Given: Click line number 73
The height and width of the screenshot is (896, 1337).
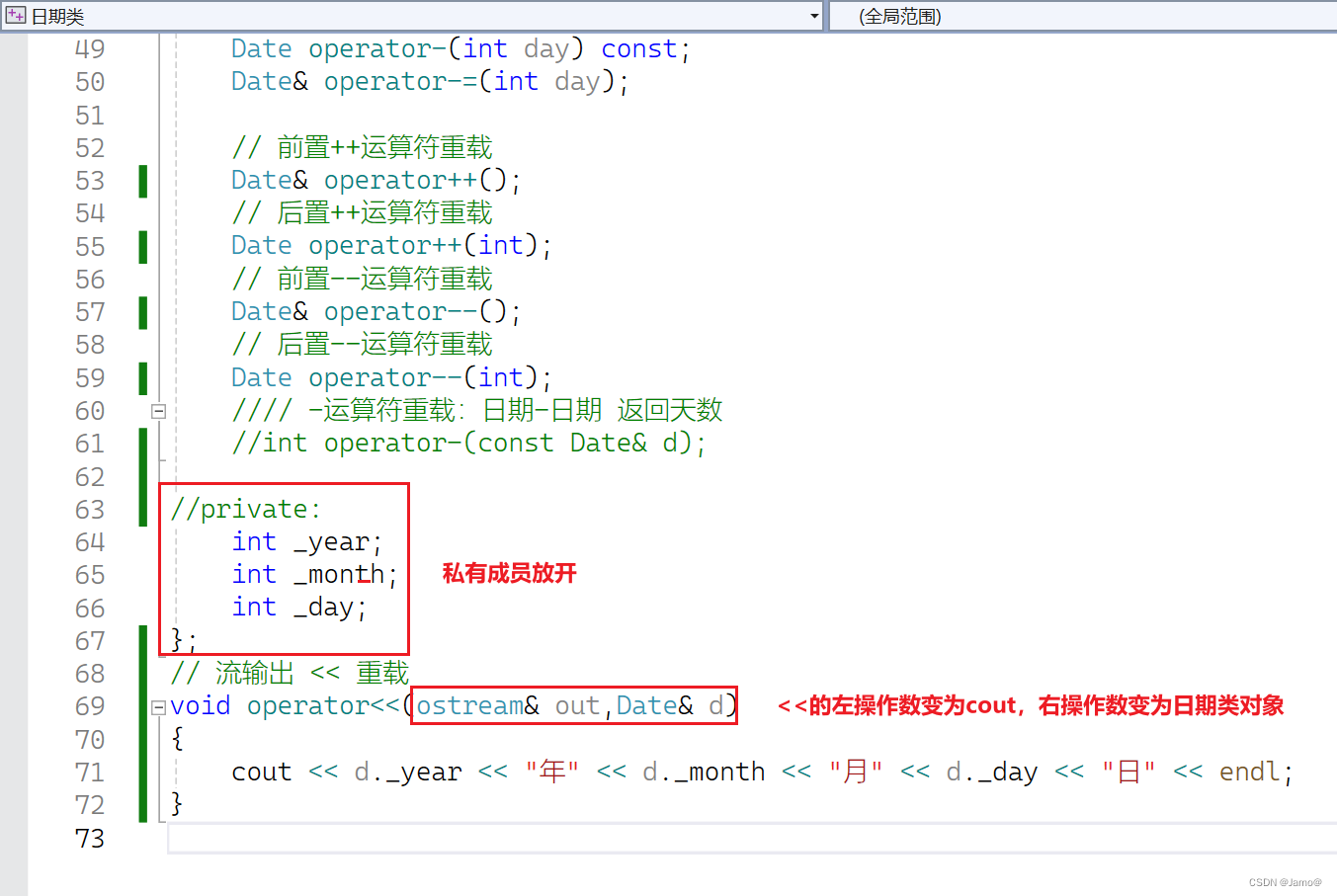Looking at the screenshot, I should [x=89, y=839].
